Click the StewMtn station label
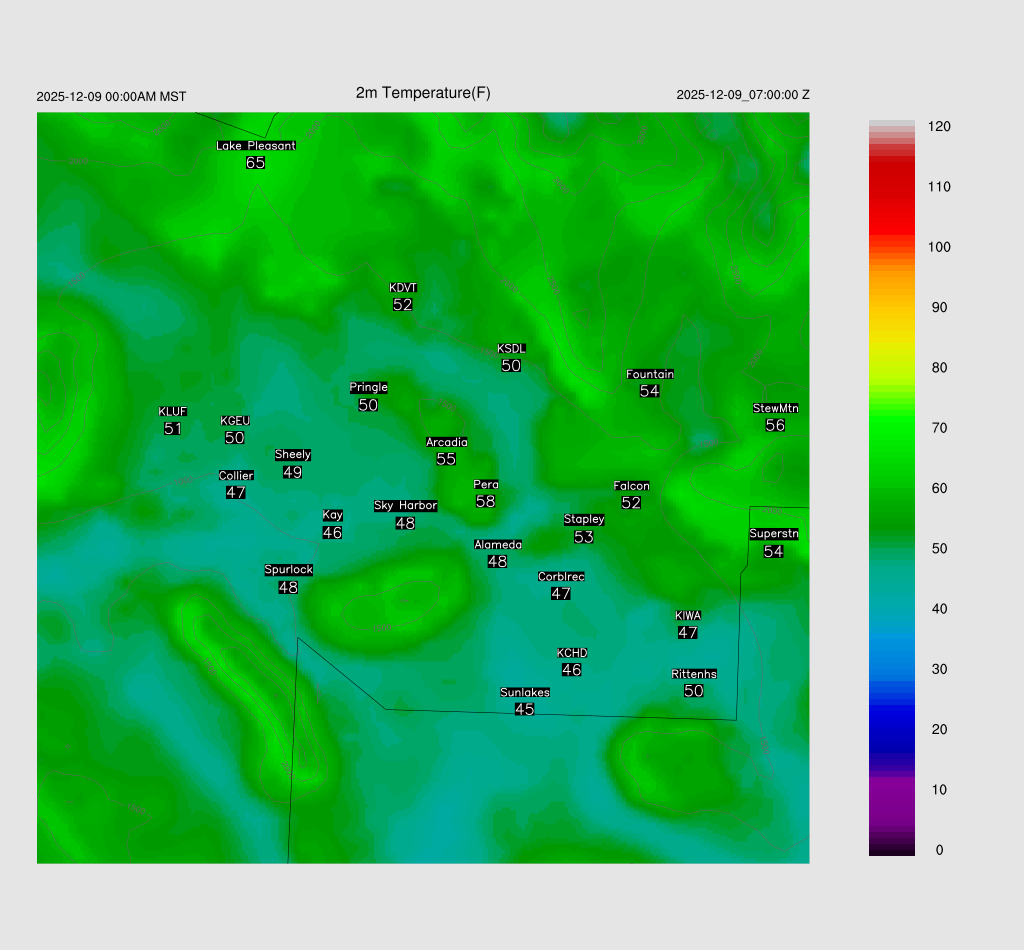The image size is (1024, 950). [775, 408]
